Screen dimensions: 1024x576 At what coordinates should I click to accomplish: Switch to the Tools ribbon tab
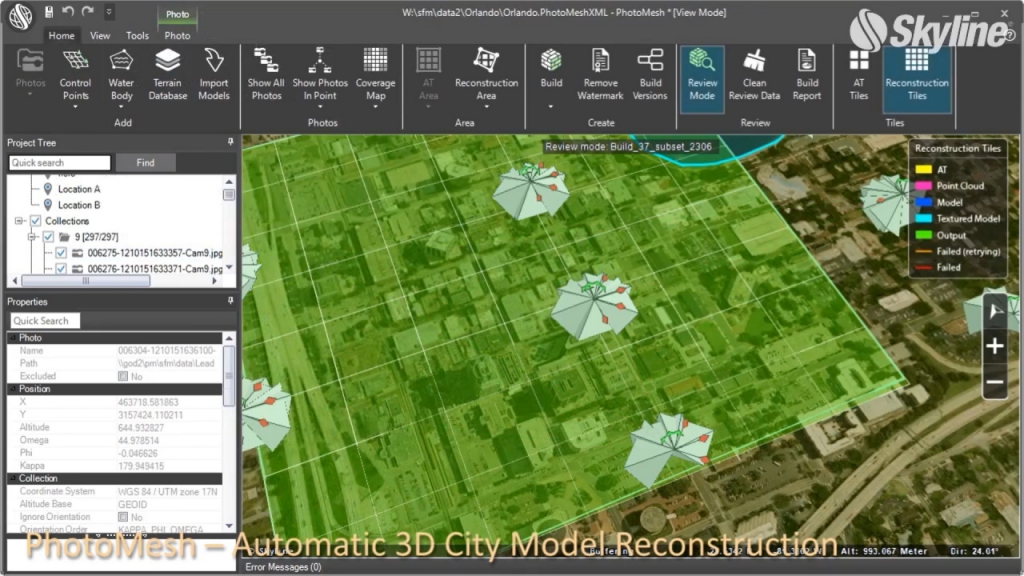click(137, 35)
